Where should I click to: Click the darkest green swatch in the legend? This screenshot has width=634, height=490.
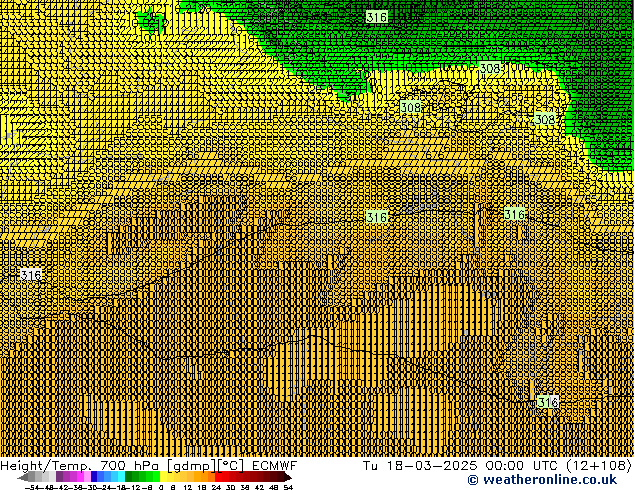pyautogui.click(x=129, y=477)
